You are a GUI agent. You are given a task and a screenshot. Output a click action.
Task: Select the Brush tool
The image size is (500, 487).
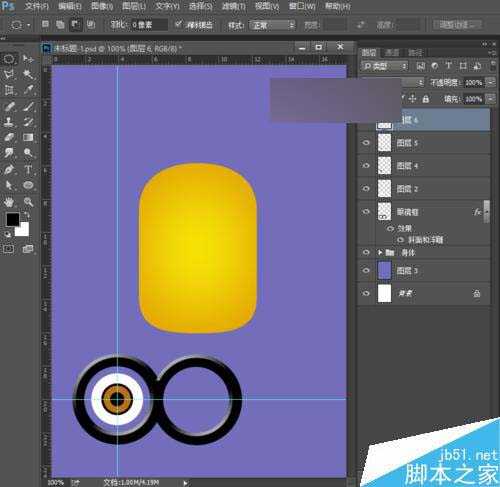click(28, 106)
